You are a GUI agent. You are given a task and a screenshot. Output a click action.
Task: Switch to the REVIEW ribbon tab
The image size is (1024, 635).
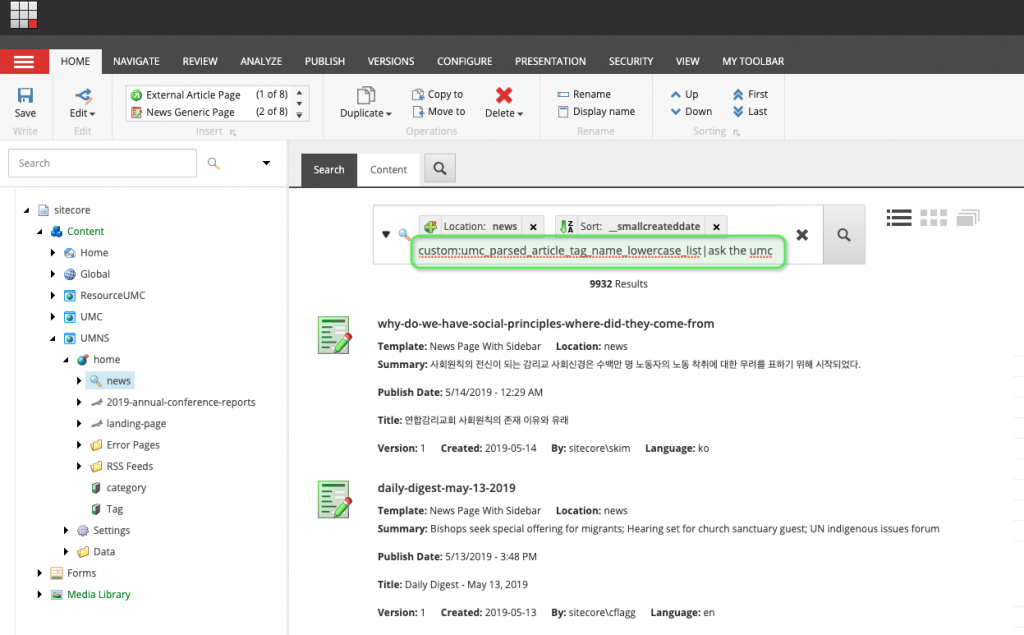[x=200, y=61]
